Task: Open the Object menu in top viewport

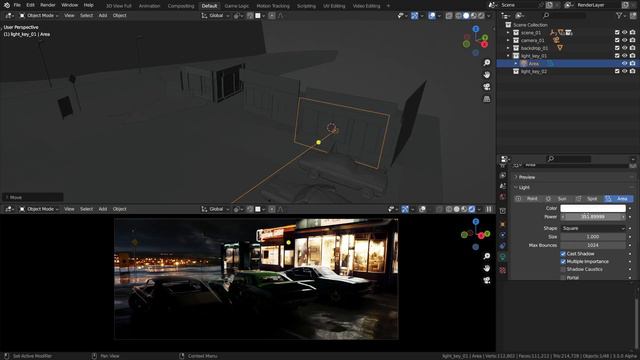Action: point(119,16)
